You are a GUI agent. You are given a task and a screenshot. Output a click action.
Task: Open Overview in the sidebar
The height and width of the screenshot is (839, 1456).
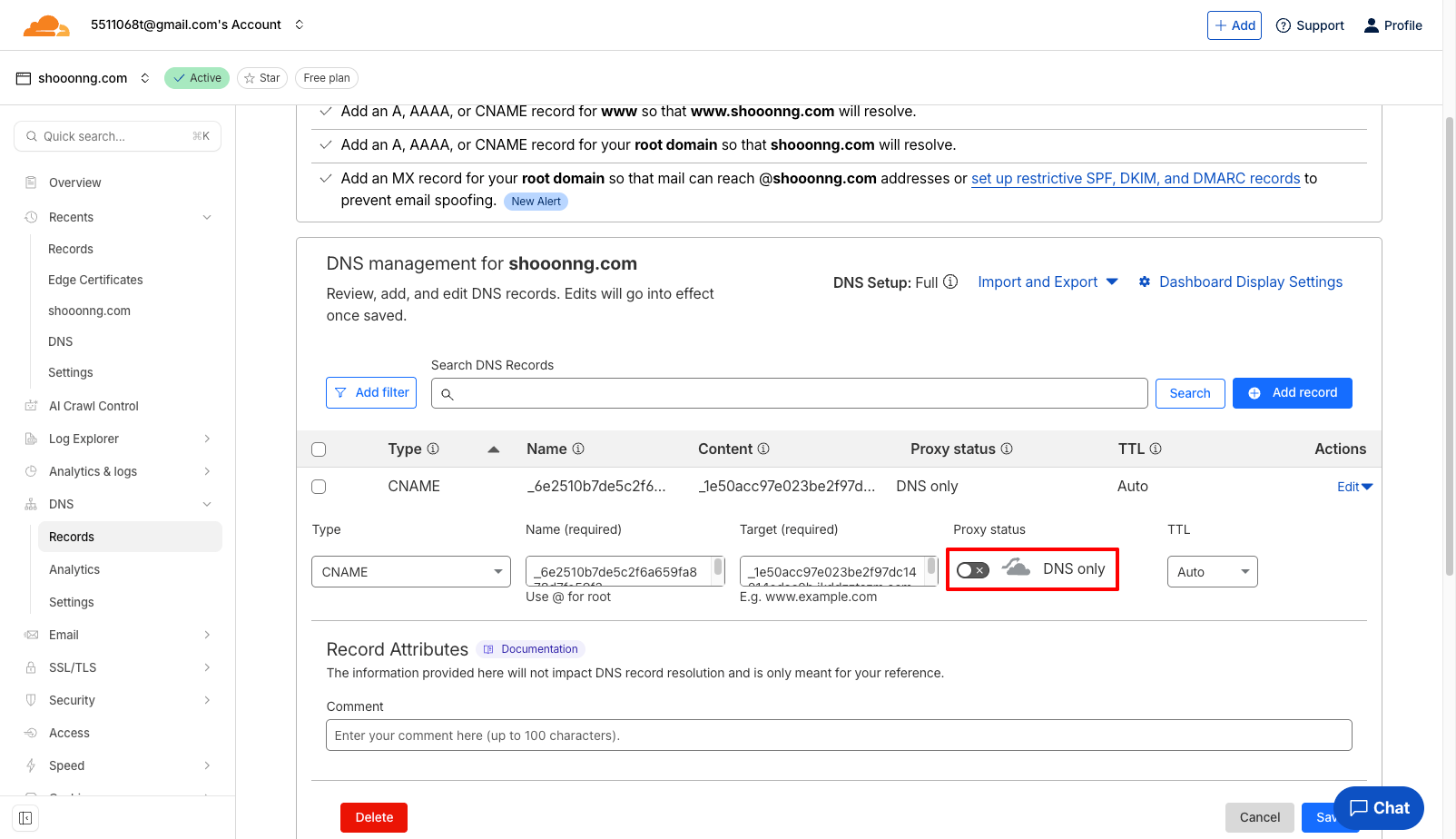tap(75, 183)
